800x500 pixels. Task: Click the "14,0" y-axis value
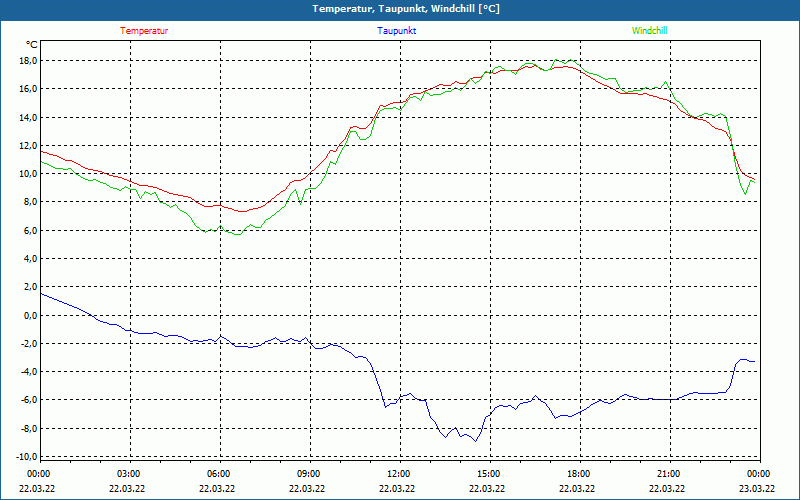[x=29, y=117]
